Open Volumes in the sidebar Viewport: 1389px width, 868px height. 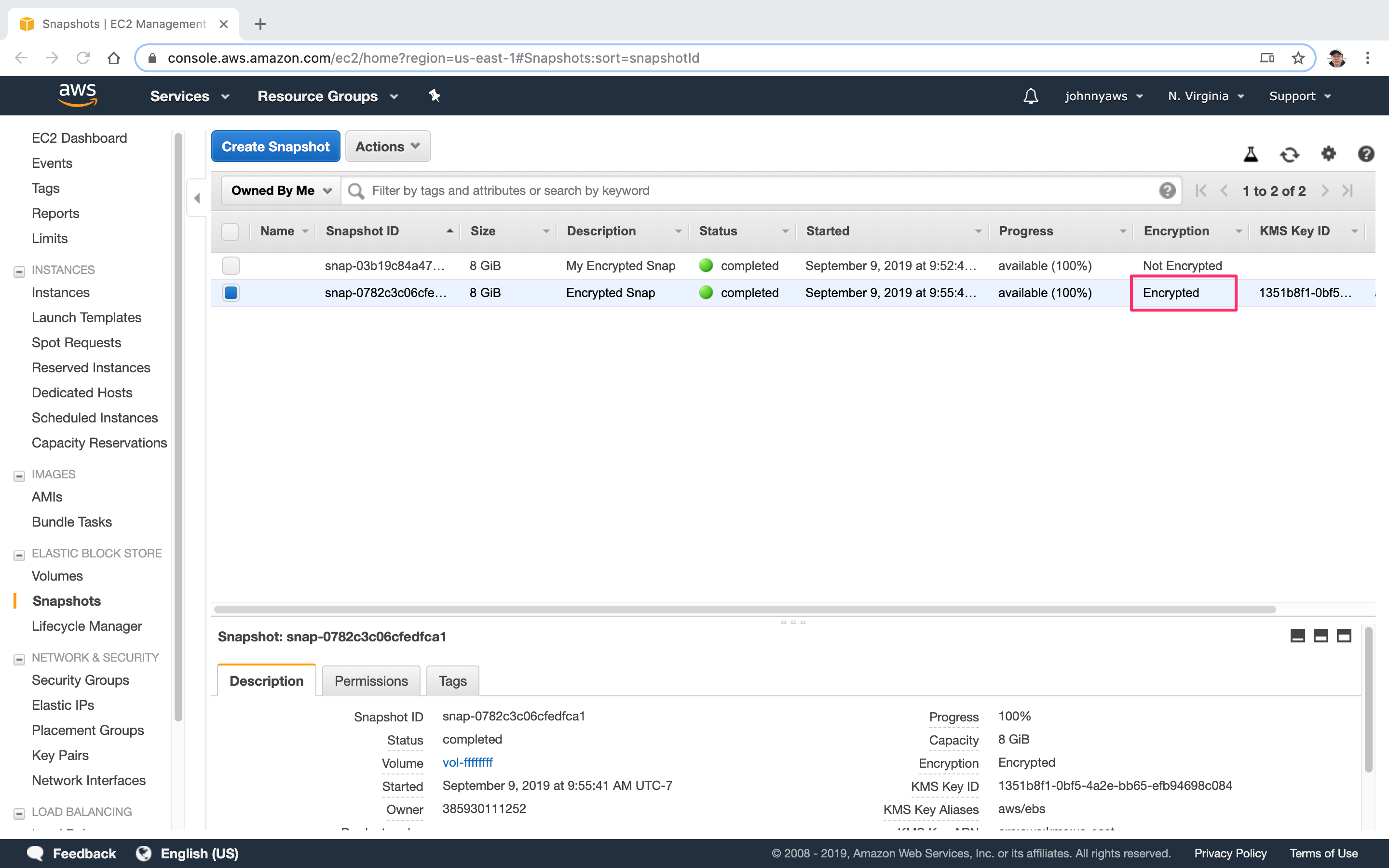57,576
